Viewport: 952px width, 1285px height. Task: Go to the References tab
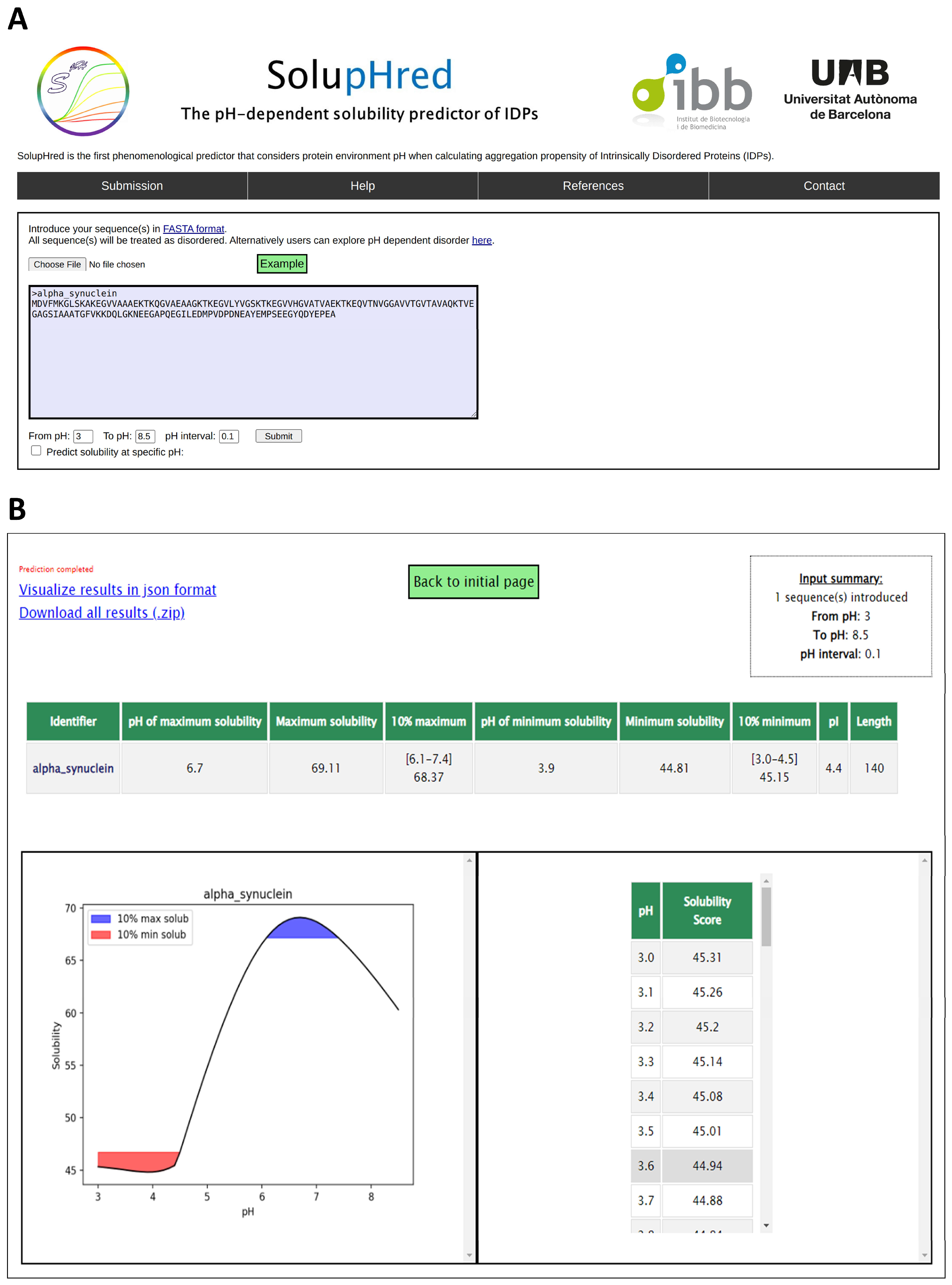[593, 186]
